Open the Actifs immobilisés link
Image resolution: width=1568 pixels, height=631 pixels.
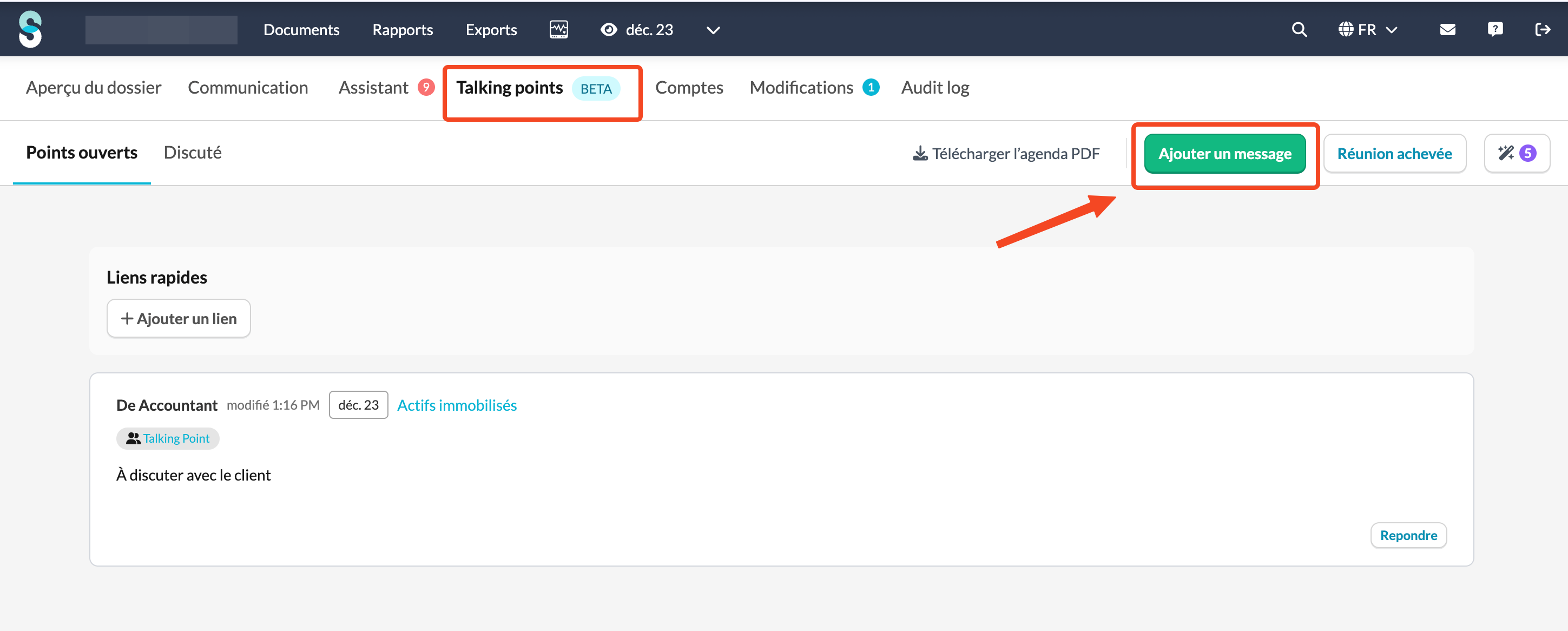(457, 405)
